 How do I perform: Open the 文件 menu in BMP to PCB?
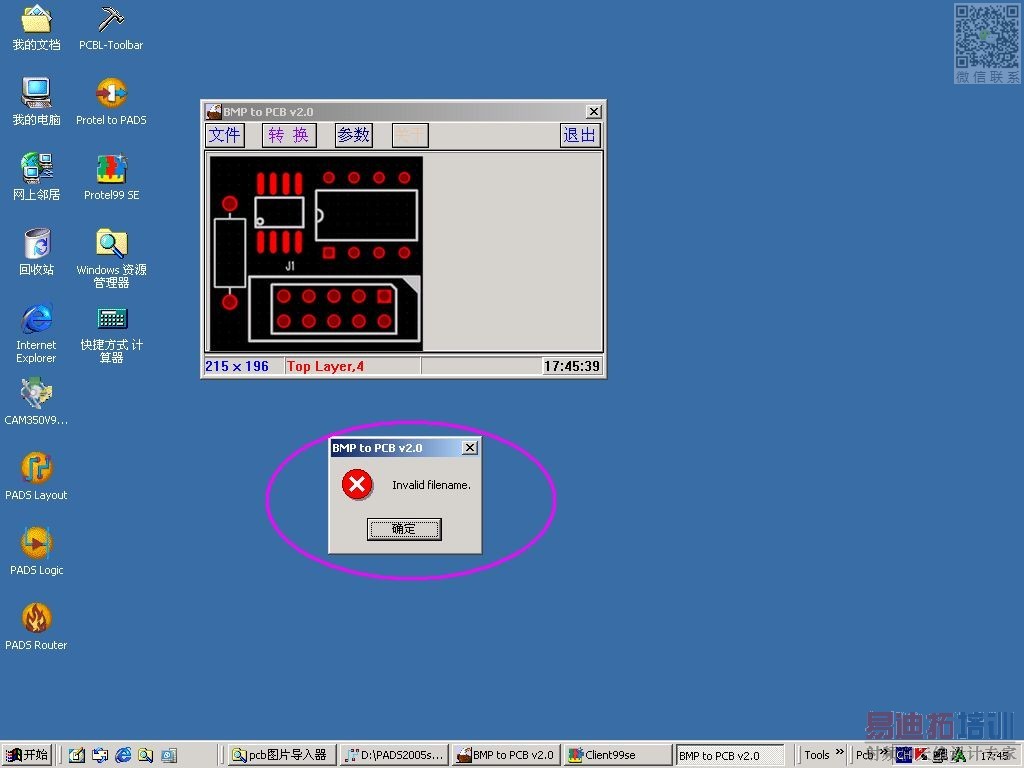(x=225, y=135)
